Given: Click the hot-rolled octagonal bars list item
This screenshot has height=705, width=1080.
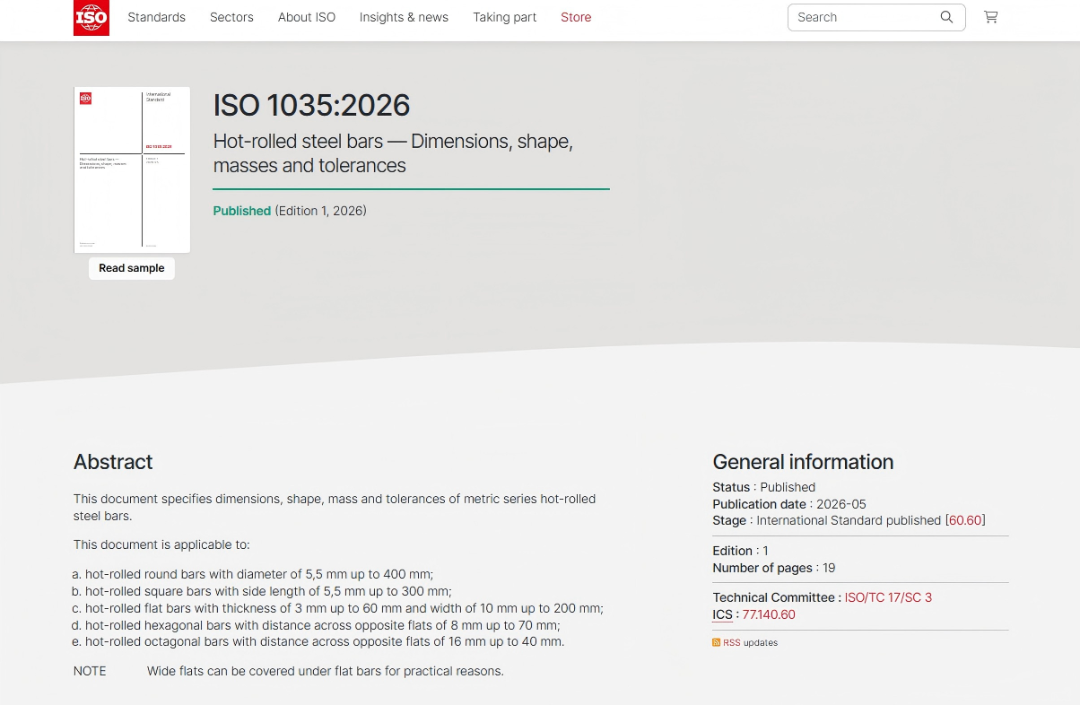Looking at the screenshot, I should pyautogui.click(x=318, y=642).
